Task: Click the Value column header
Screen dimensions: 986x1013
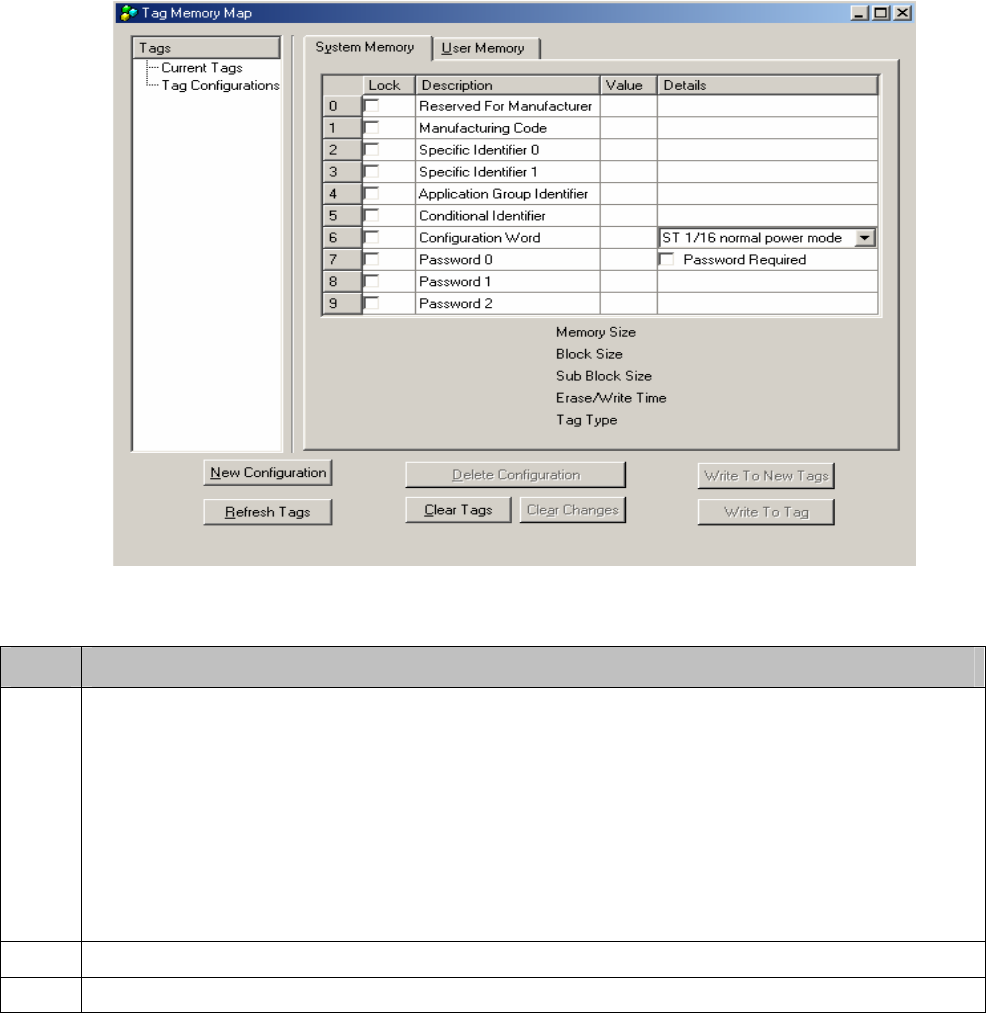Action: coord(629,85)
